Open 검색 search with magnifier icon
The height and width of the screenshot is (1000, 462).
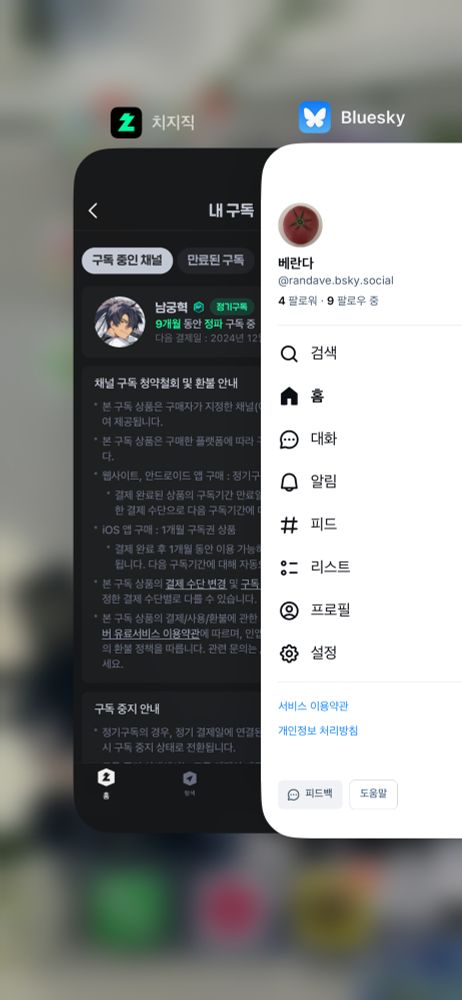[289, 354]
